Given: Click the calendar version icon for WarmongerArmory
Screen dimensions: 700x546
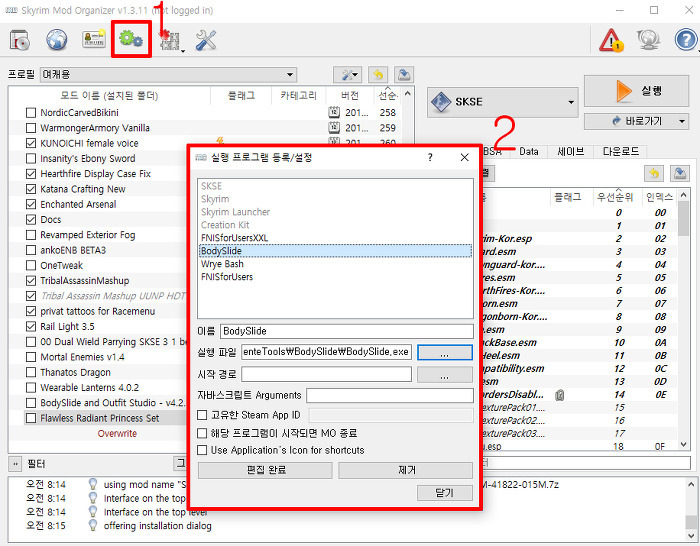Looking at the screenshot, I should pyautogui.click(x=334, y=128).
